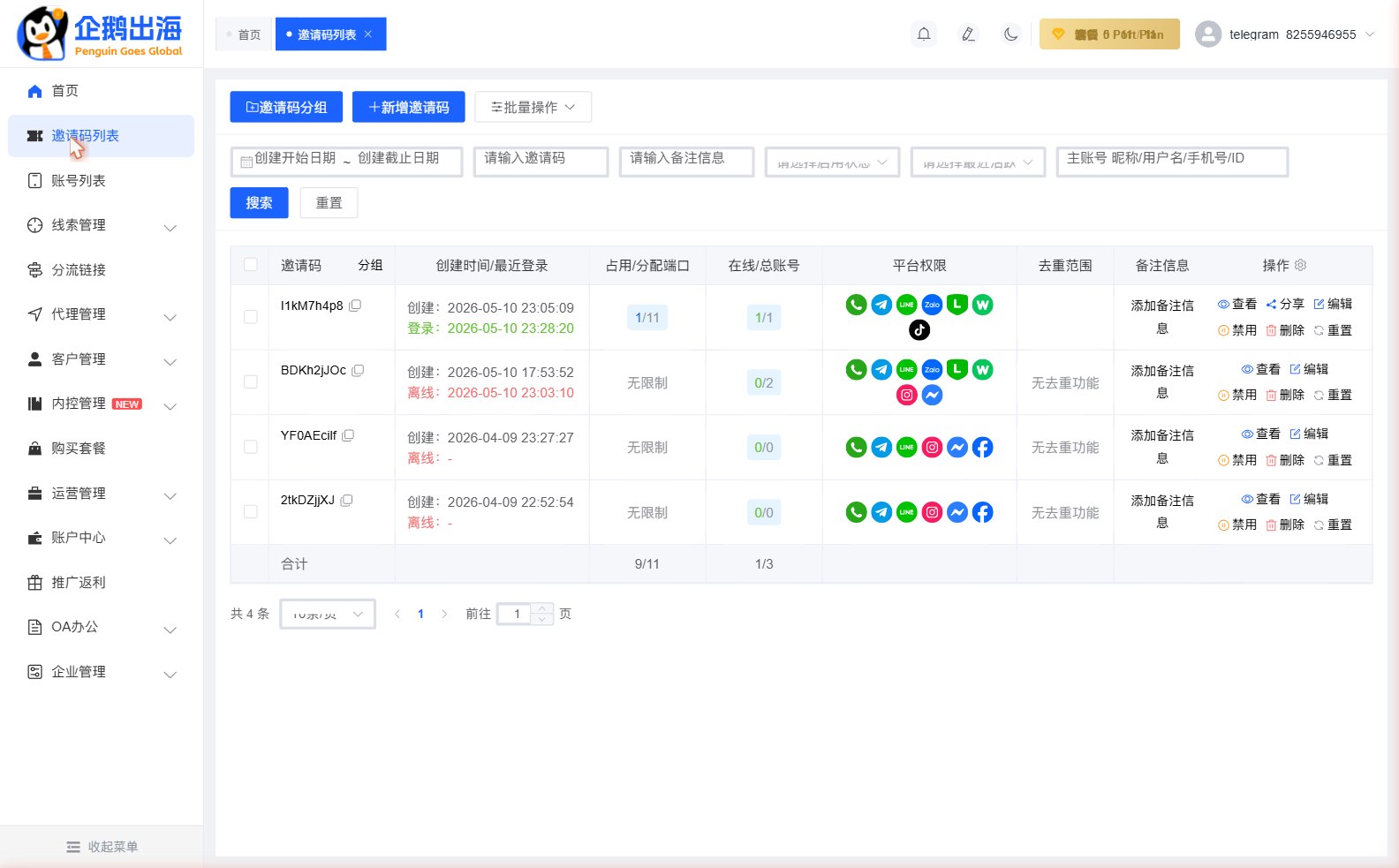Copy invitation code BDKh2jJOc
The image size is (1399, 868).
click(x=358, y=371)
